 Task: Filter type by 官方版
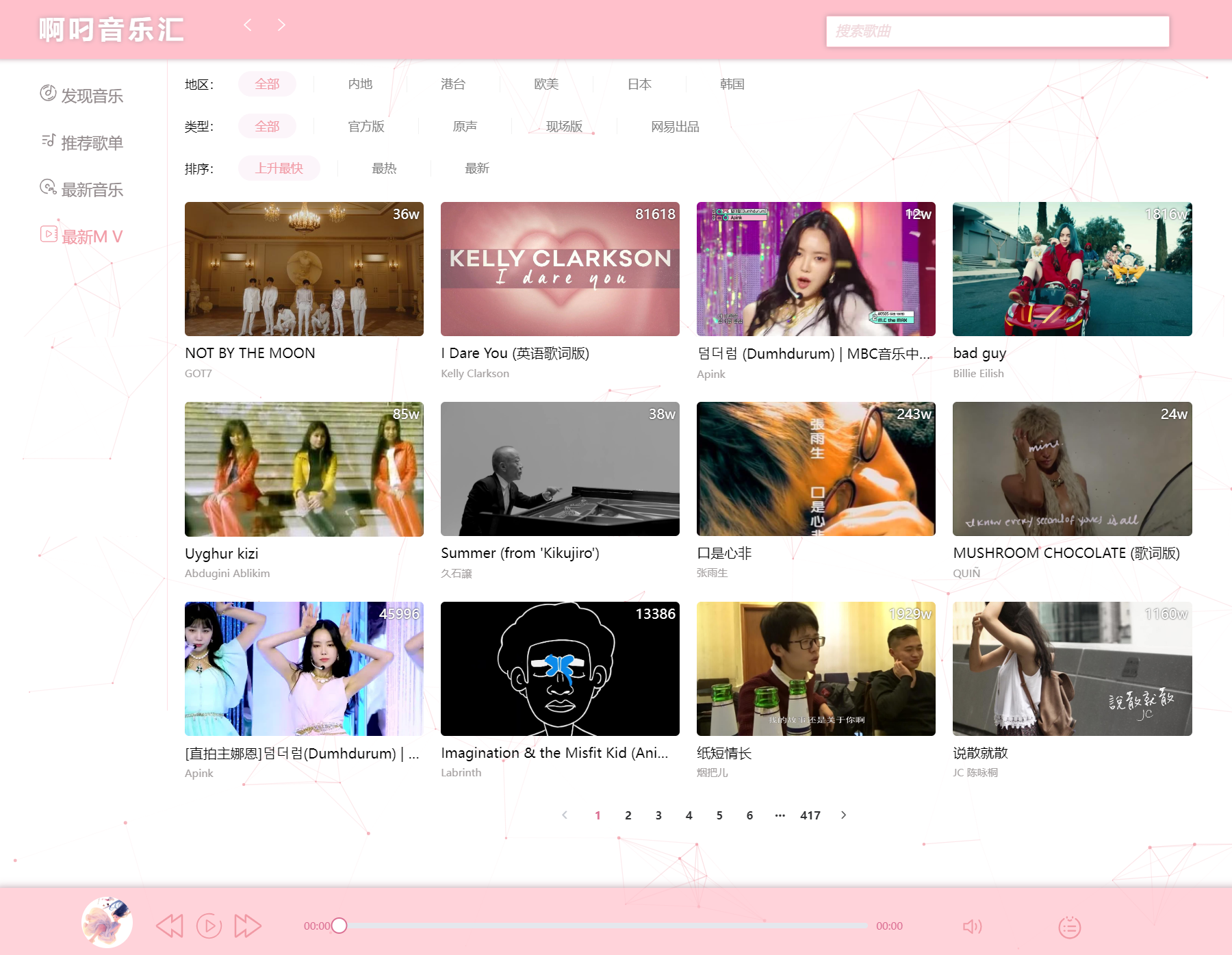point(366,127)
